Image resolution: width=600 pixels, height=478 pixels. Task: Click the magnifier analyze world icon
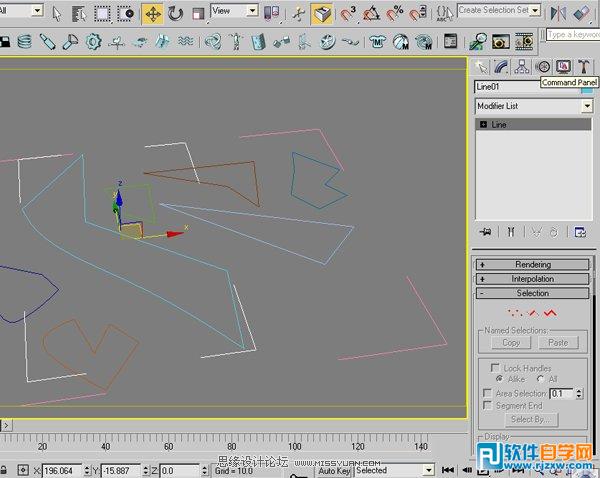click(x=478, y=42)
